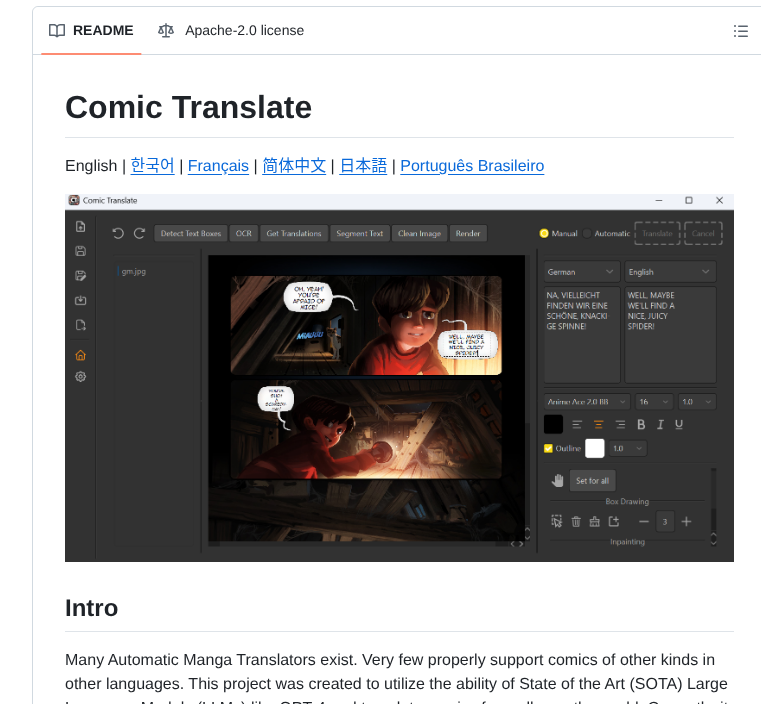
Task: Open the font size 16 dropdown
Action: [654, 402]
